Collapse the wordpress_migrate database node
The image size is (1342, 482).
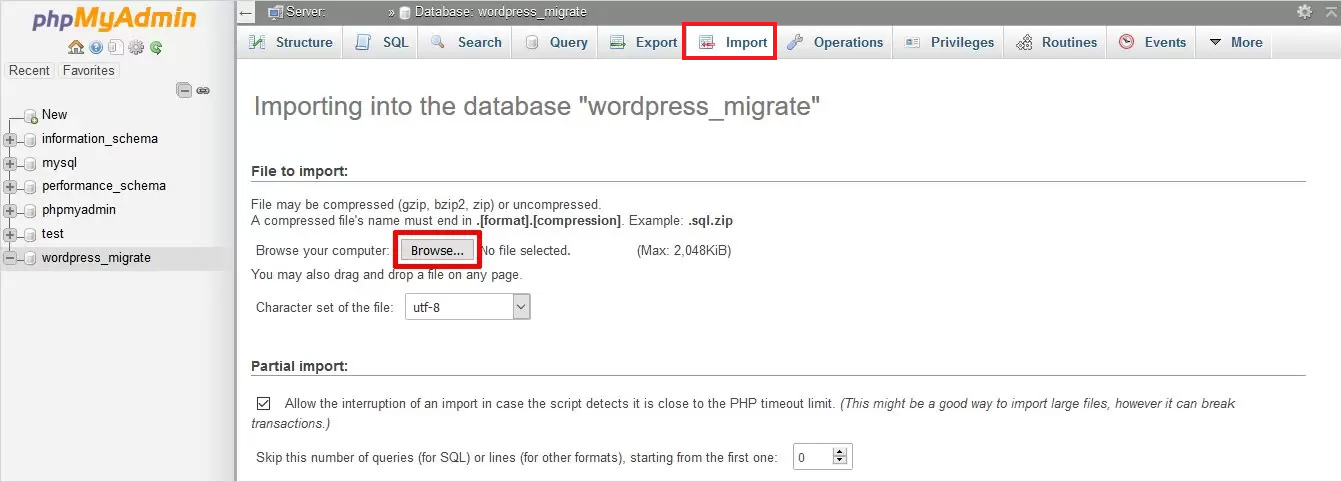10,258
